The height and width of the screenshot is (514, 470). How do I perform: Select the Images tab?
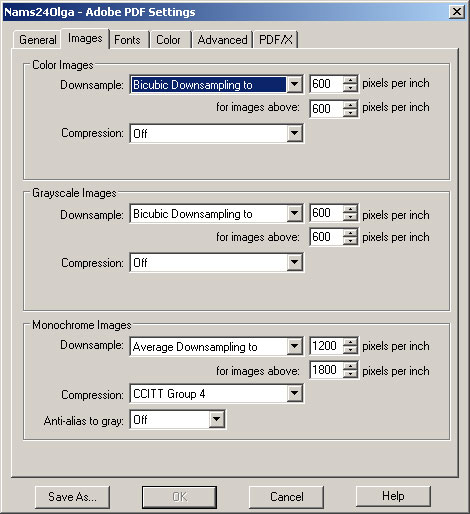pos(85,39)
